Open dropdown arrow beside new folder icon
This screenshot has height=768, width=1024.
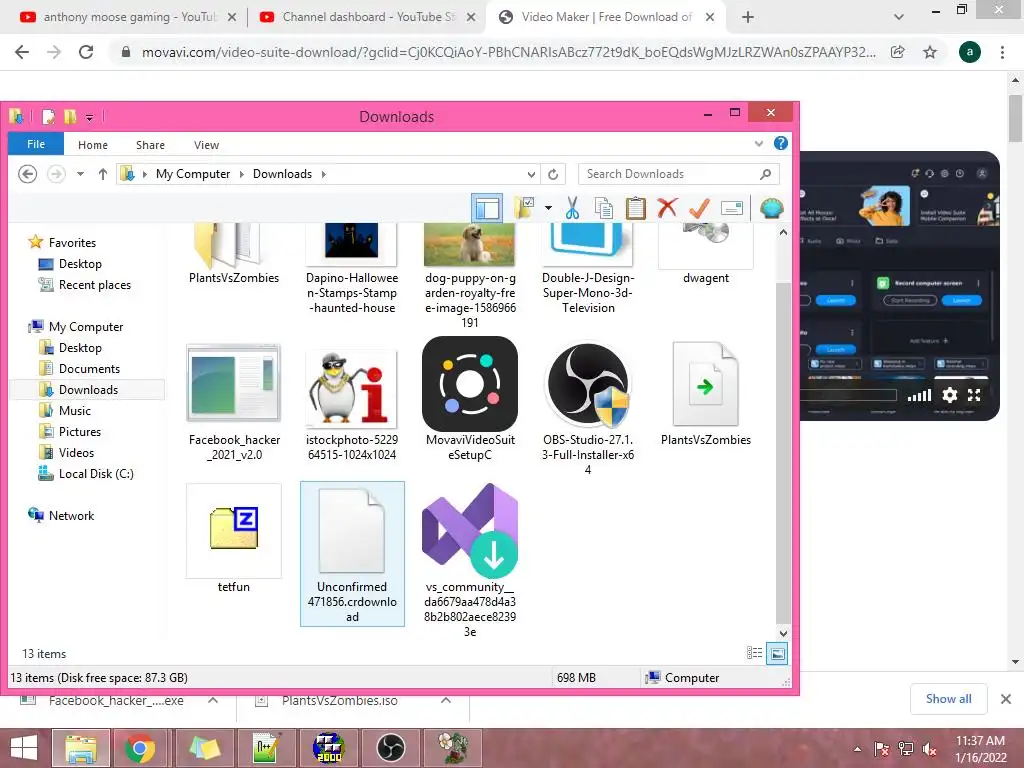[x=548, y=208]
